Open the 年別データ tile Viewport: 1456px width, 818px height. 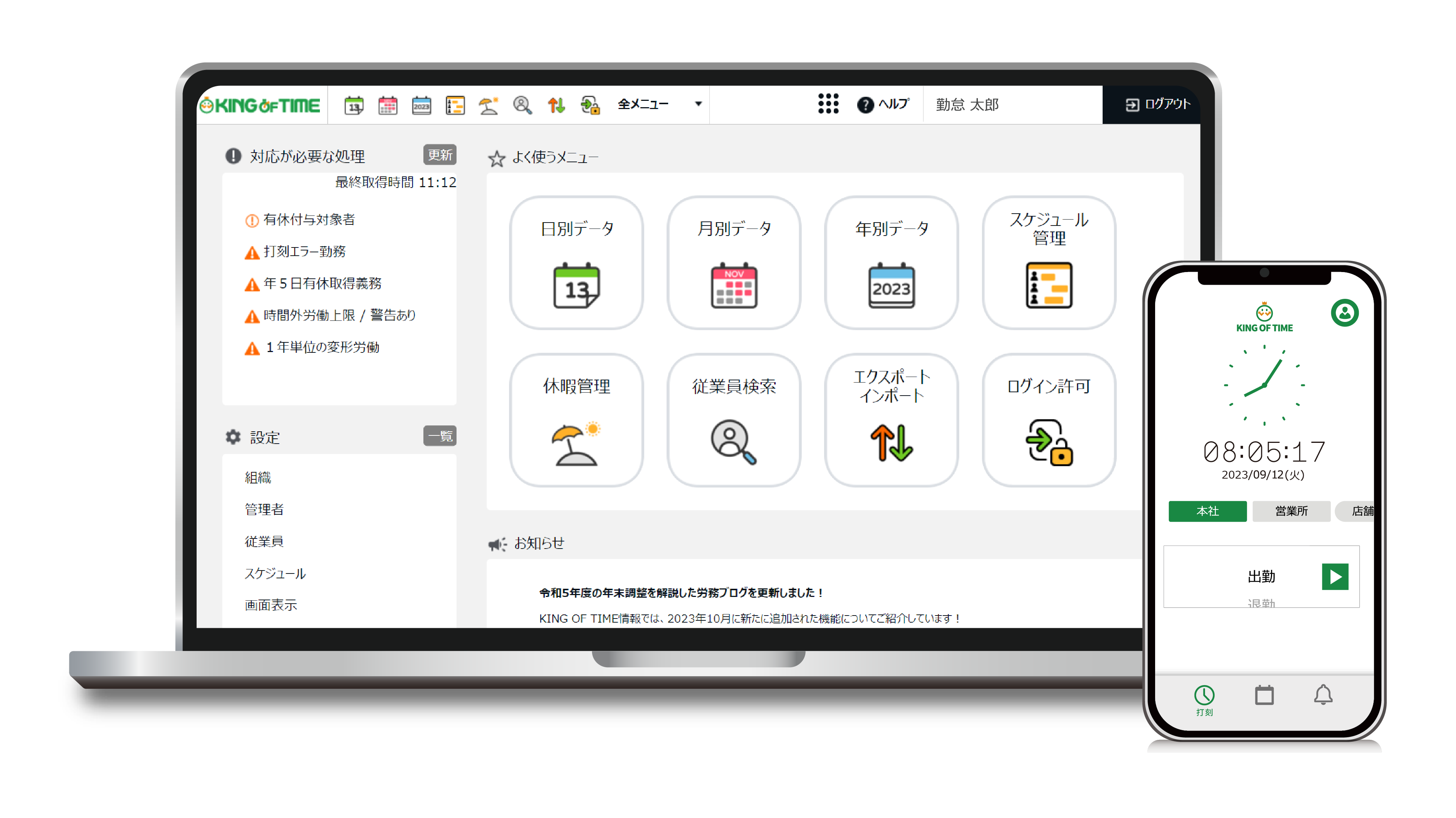pyautogui.click(x=891, y=263)
